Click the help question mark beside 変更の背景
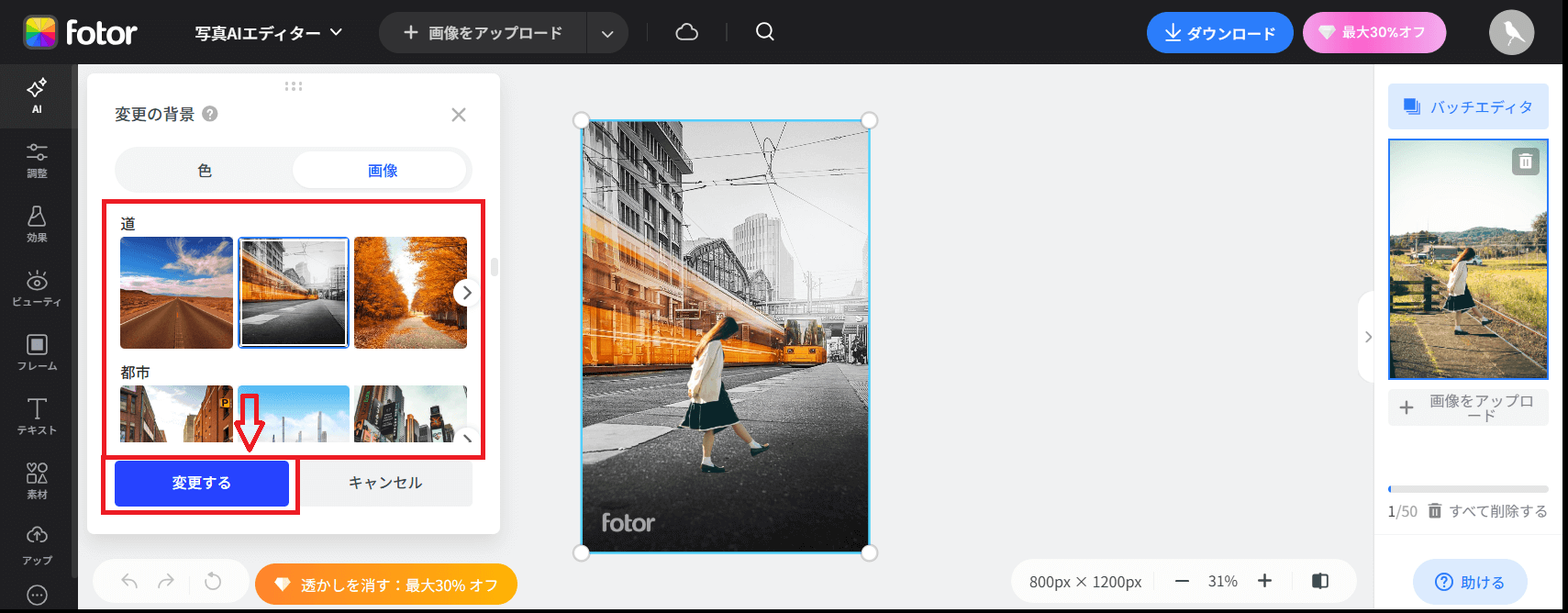Image resolution: width=1568 pixels, height=613 pixels. [x=210, y=114]
